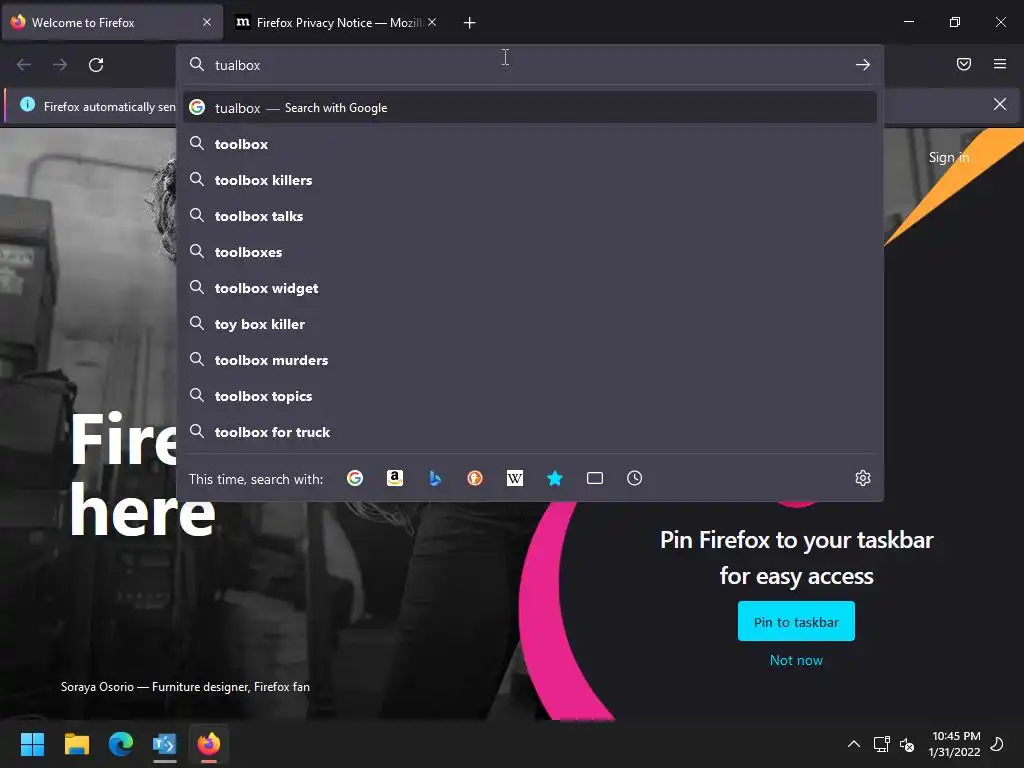Open the moon icon beside the clock
Viewport: 1024px width, 768px height.
coord(998,743)
